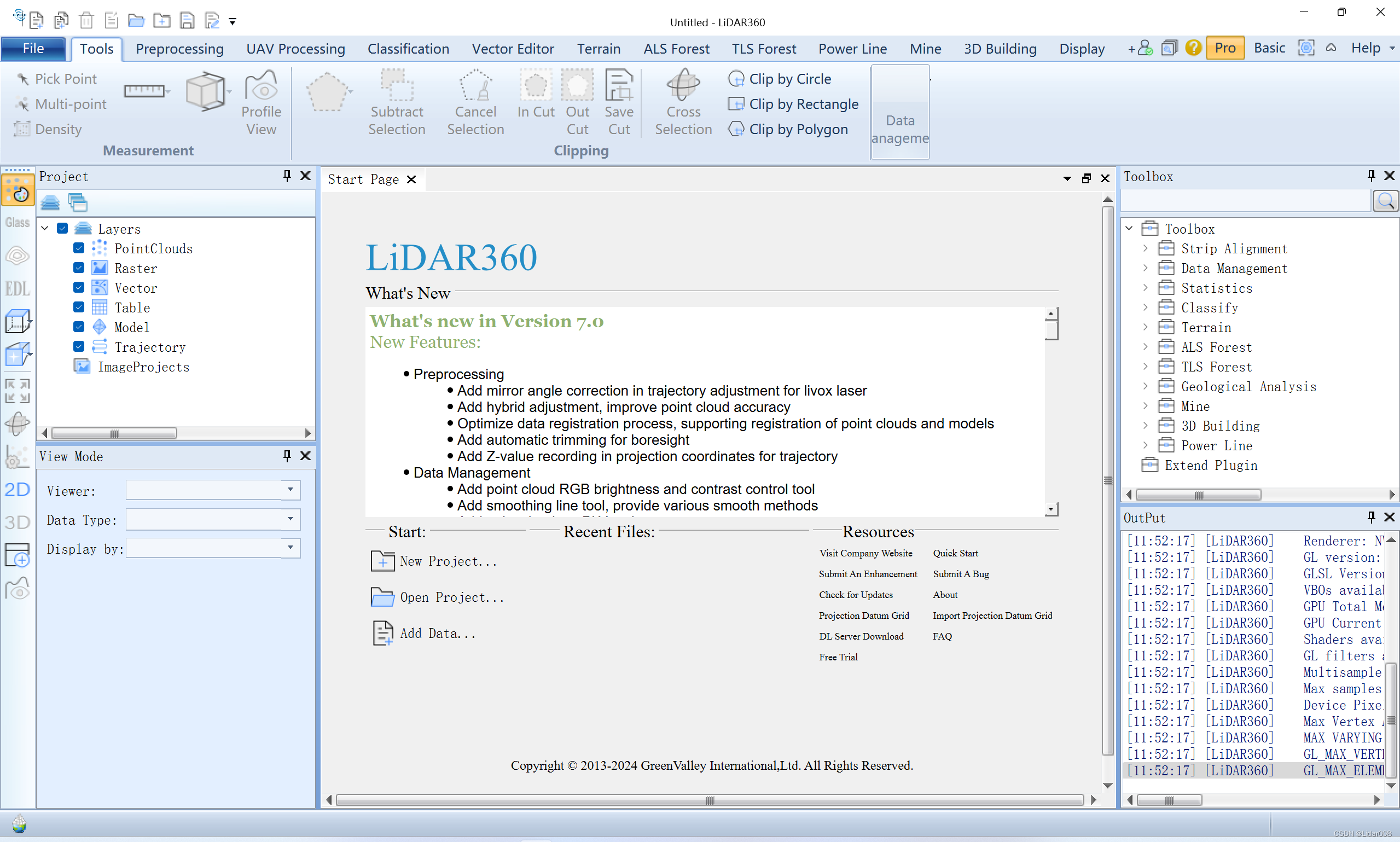
Task: Click the Save Cut tool
Action: (x=619, y=103)
